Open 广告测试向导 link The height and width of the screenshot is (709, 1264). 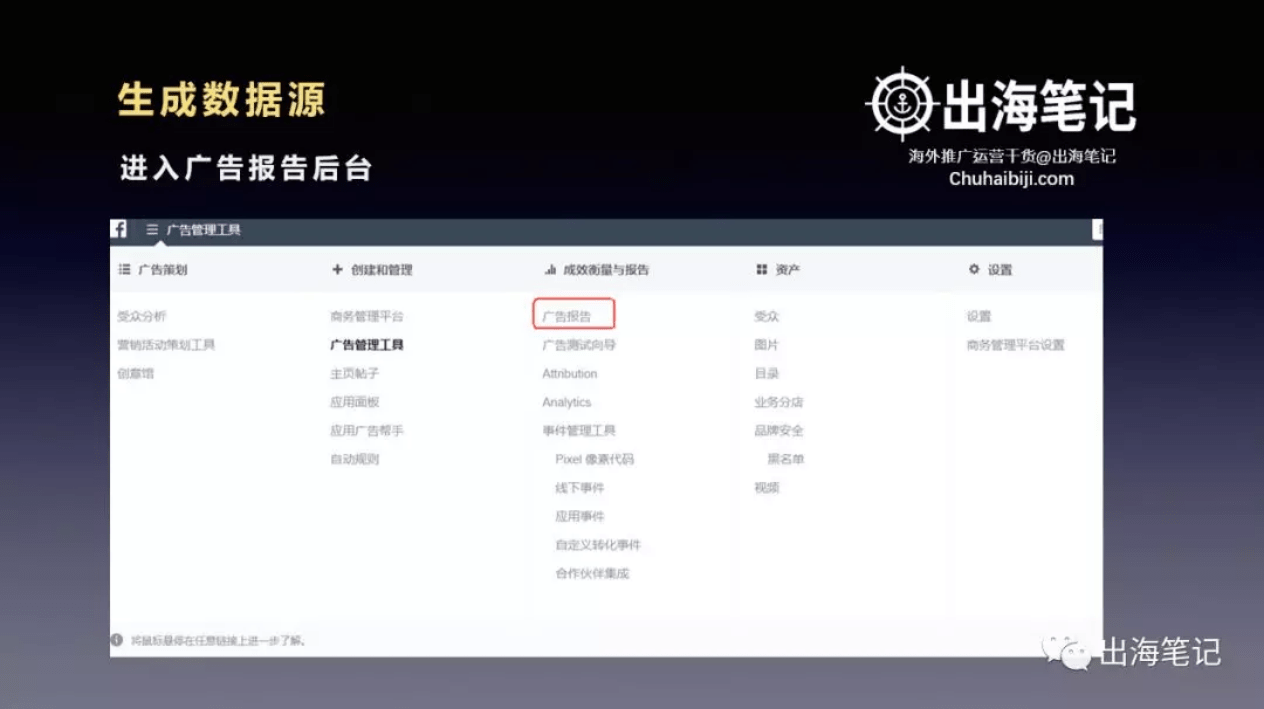pos(579,345)
